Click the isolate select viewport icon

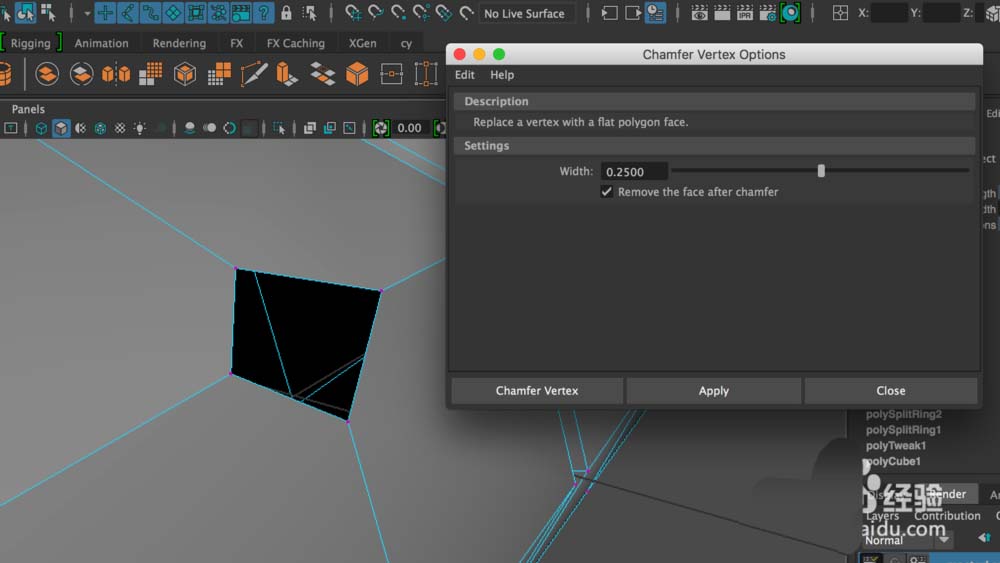[x=279, y=128]
